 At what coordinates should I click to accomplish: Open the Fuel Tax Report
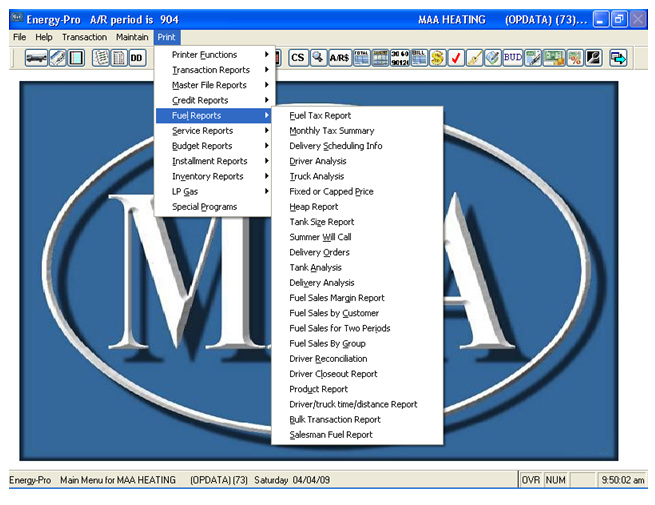tap(357, 115)
